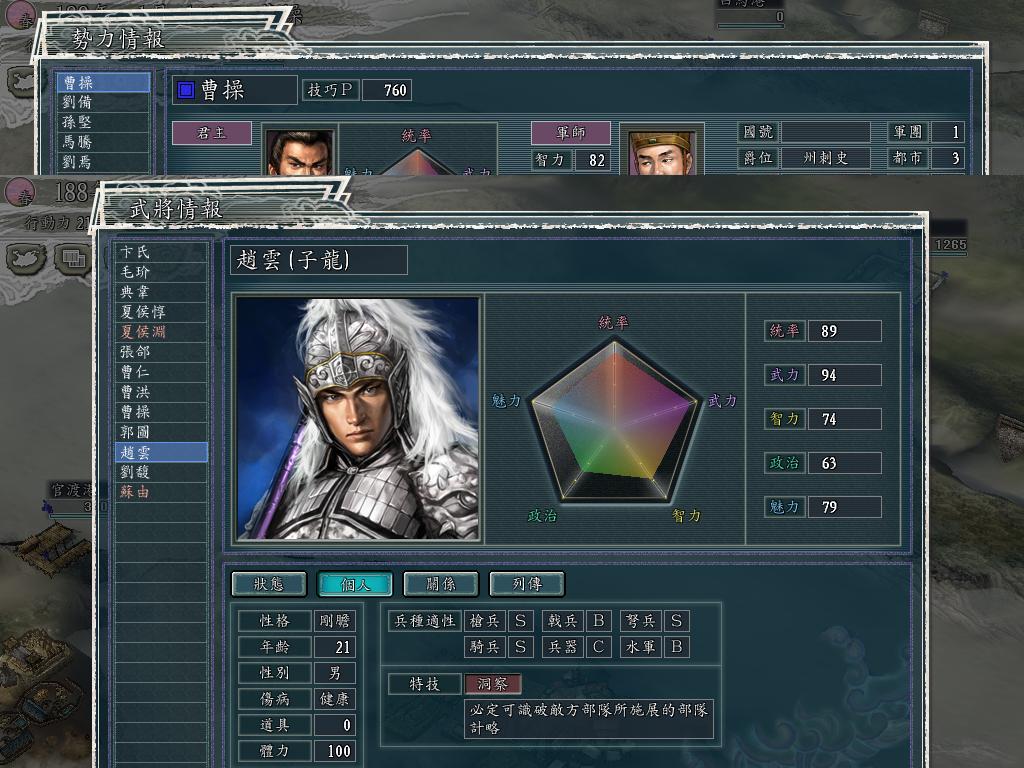Click the 道具 value 0

334,725
